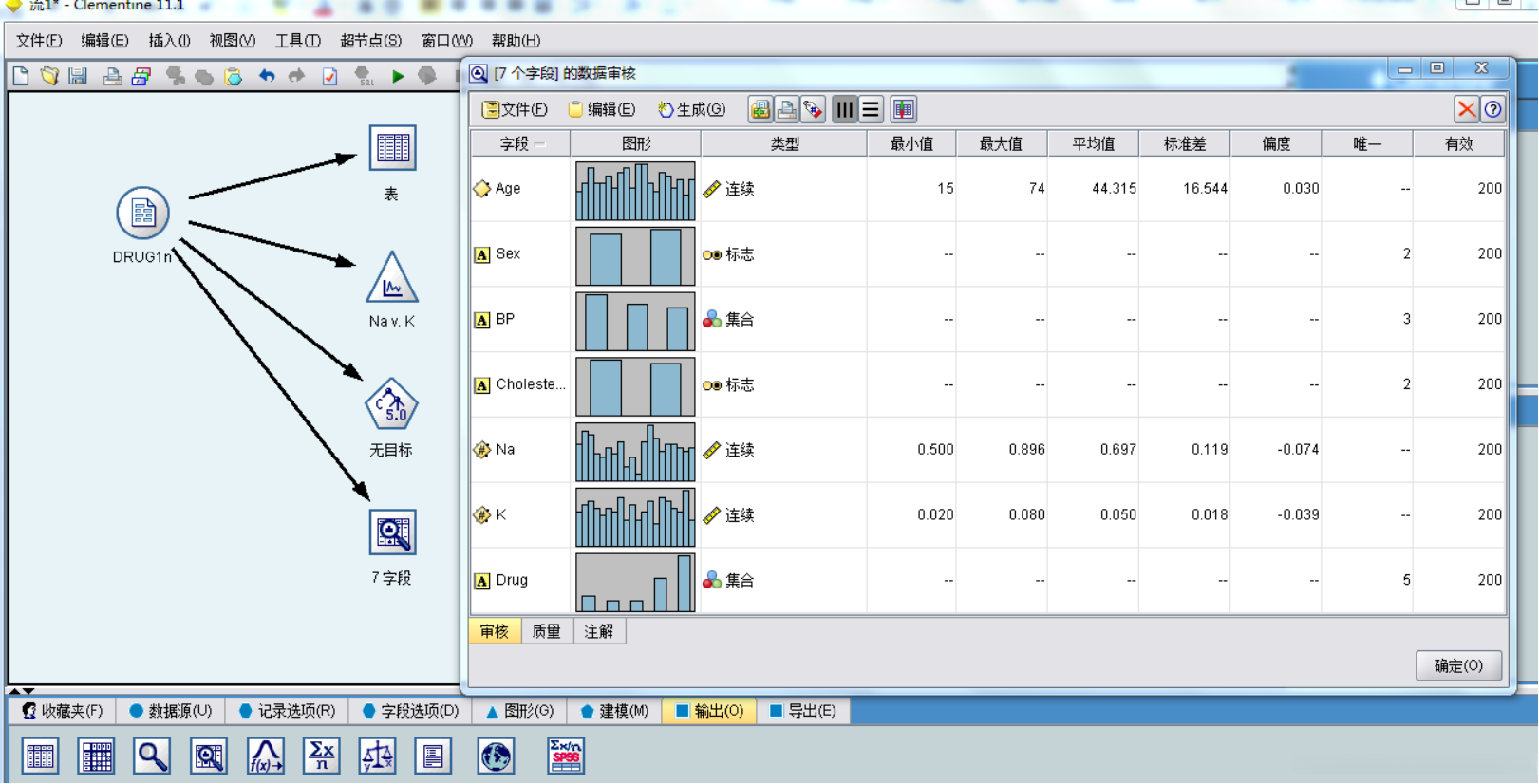This screenshot has height=784, width=1539.
Task: Open the 文件(F) dropdown in data audit window
Action: point(515,110)
